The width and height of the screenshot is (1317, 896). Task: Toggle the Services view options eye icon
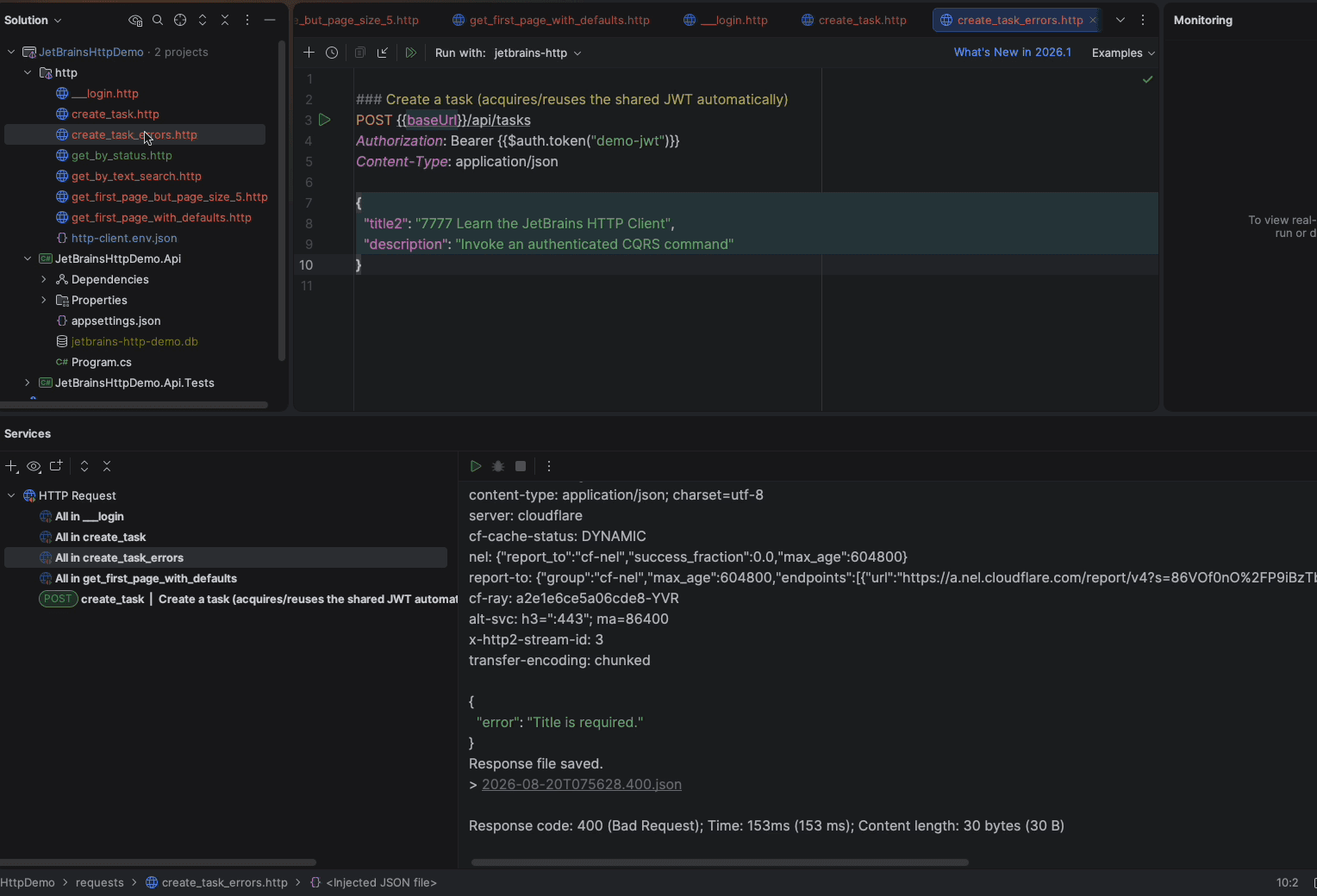(x=34, y=466)
